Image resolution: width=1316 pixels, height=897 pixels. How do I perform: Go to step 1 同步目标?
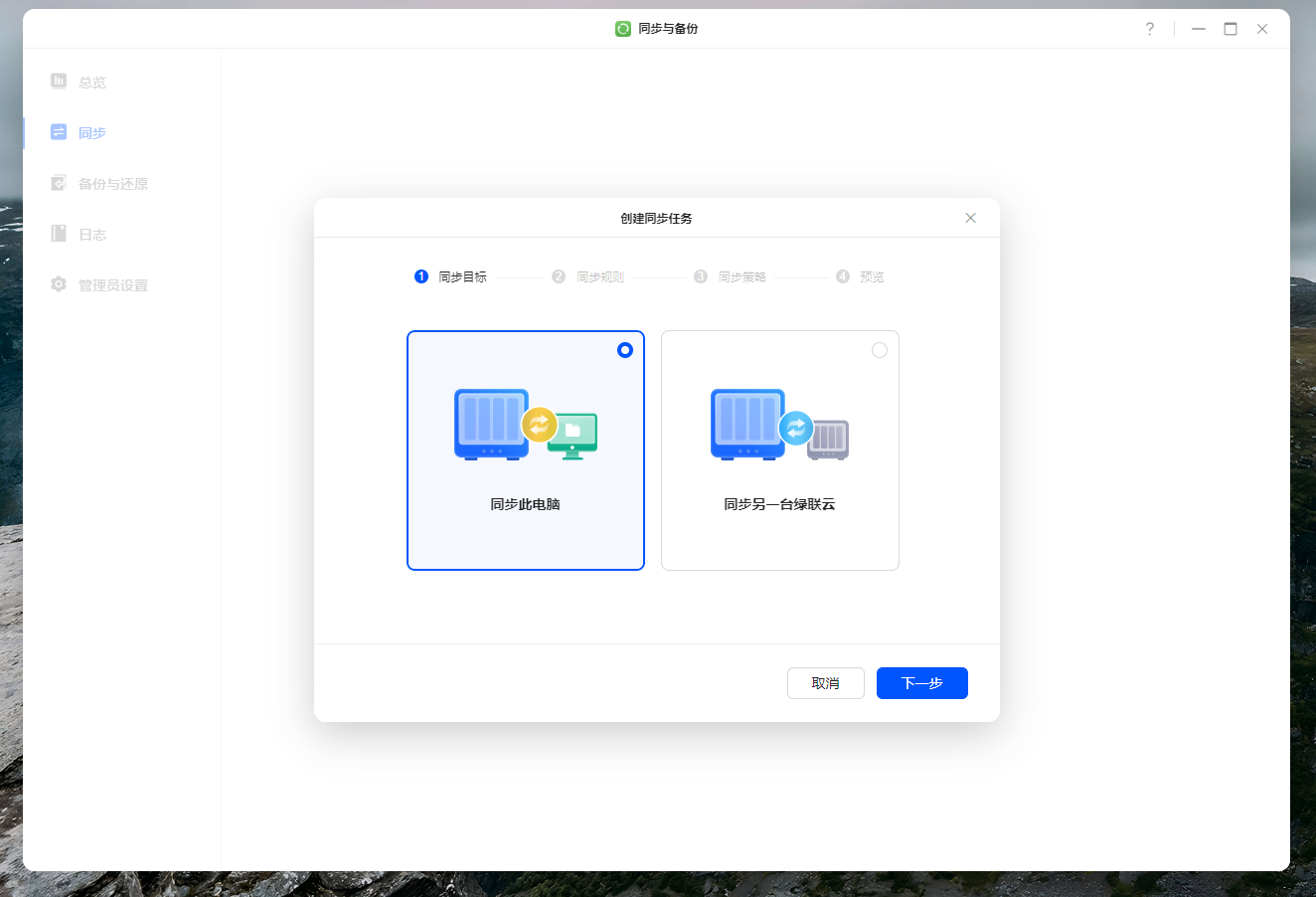pos(450,276)
